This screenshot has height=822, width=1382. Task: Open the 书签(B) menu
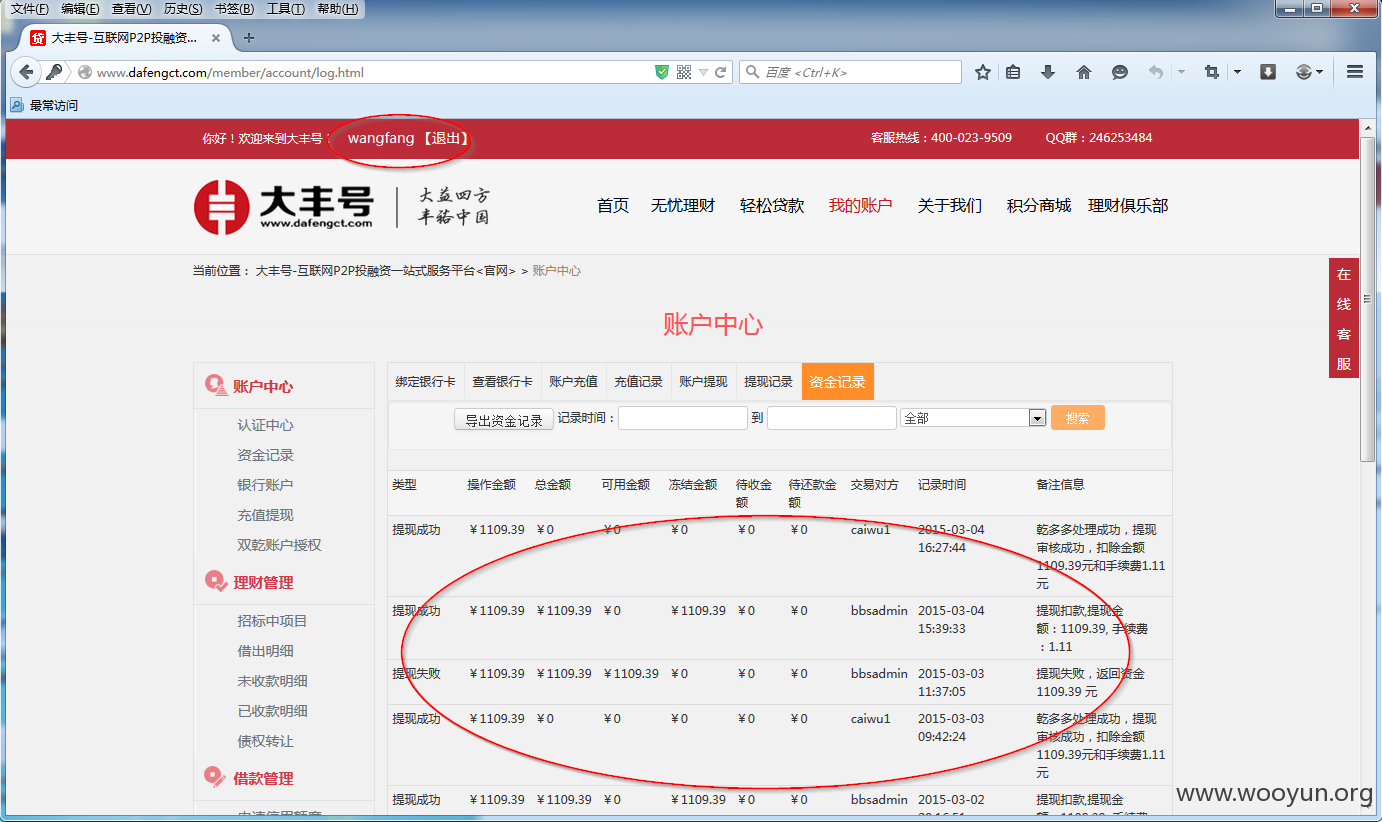pos(234,9)
